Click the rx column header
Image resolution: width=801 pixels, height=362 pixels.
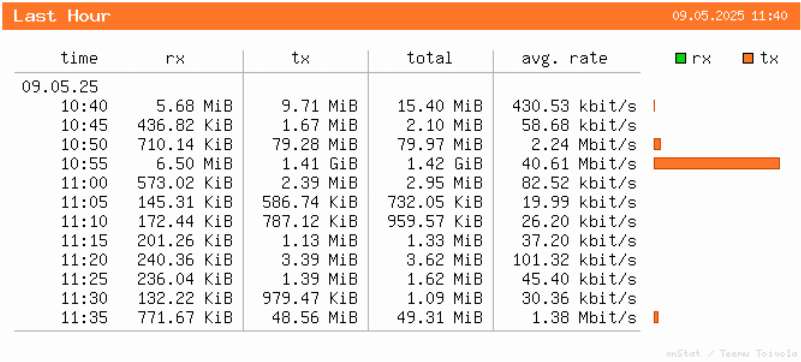click(175, 59)
